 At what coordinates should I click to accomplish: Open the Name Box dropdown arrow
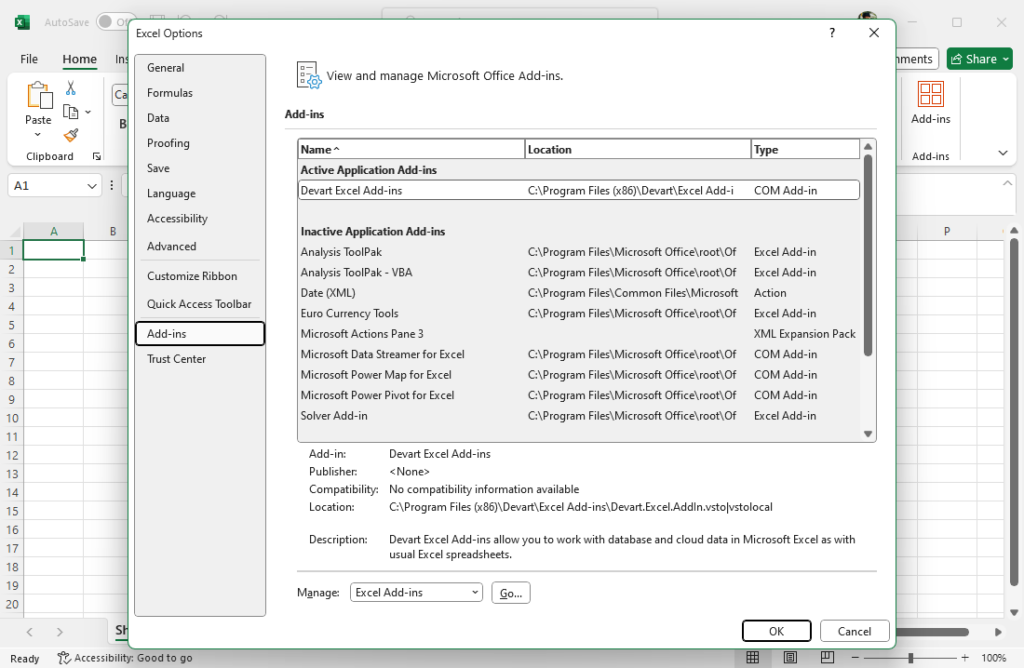click(91, 186)
